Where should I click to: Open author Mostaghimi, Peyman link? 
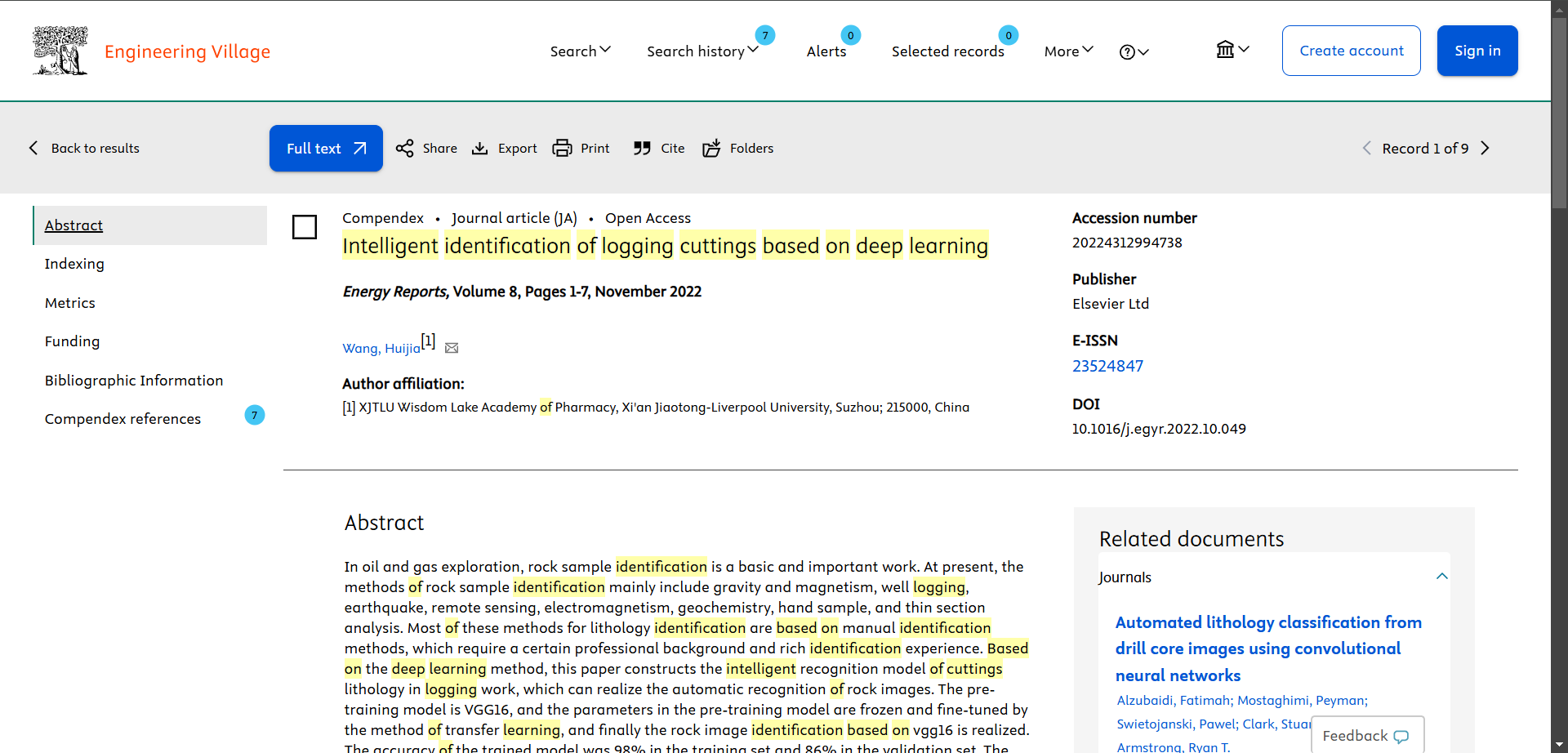tap(1300, 700)
